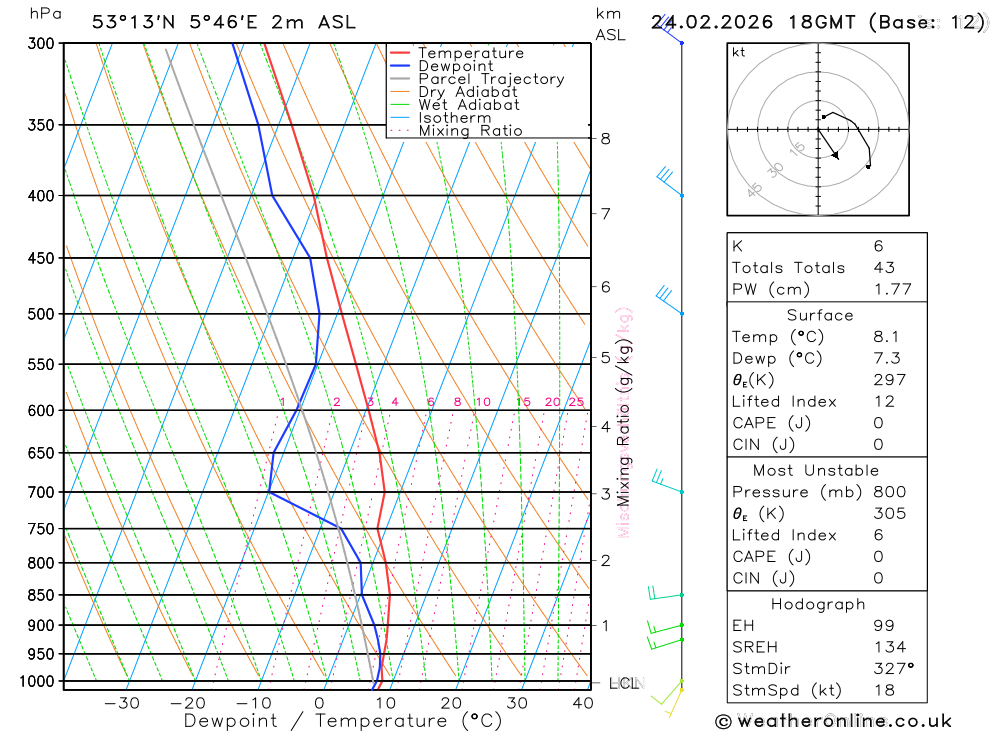Screen dimensions: 1000x733
Task: Click the surface Temp value 8.1
Action: [886, 337]
